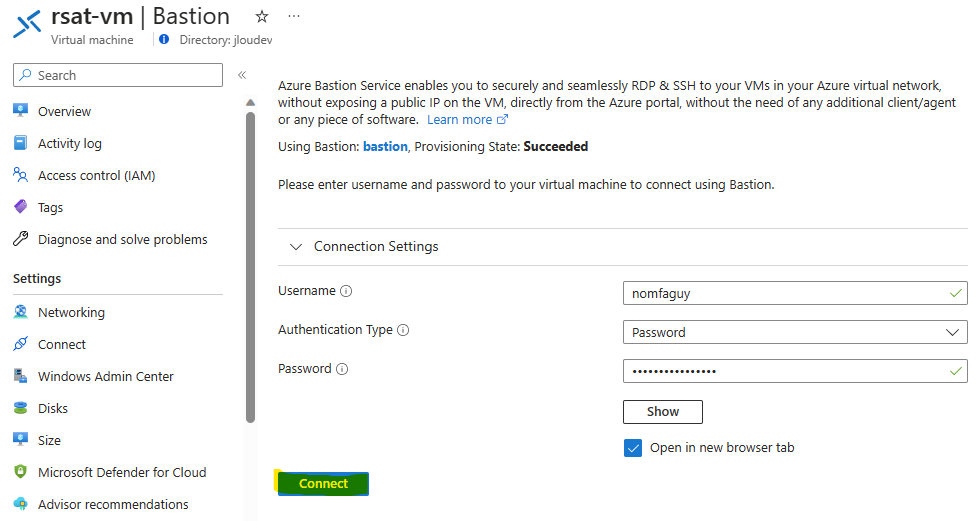Open the bastion resource link
Image resolution: width=979 pixels, height=521 pixels.
[x=385, y=146]
